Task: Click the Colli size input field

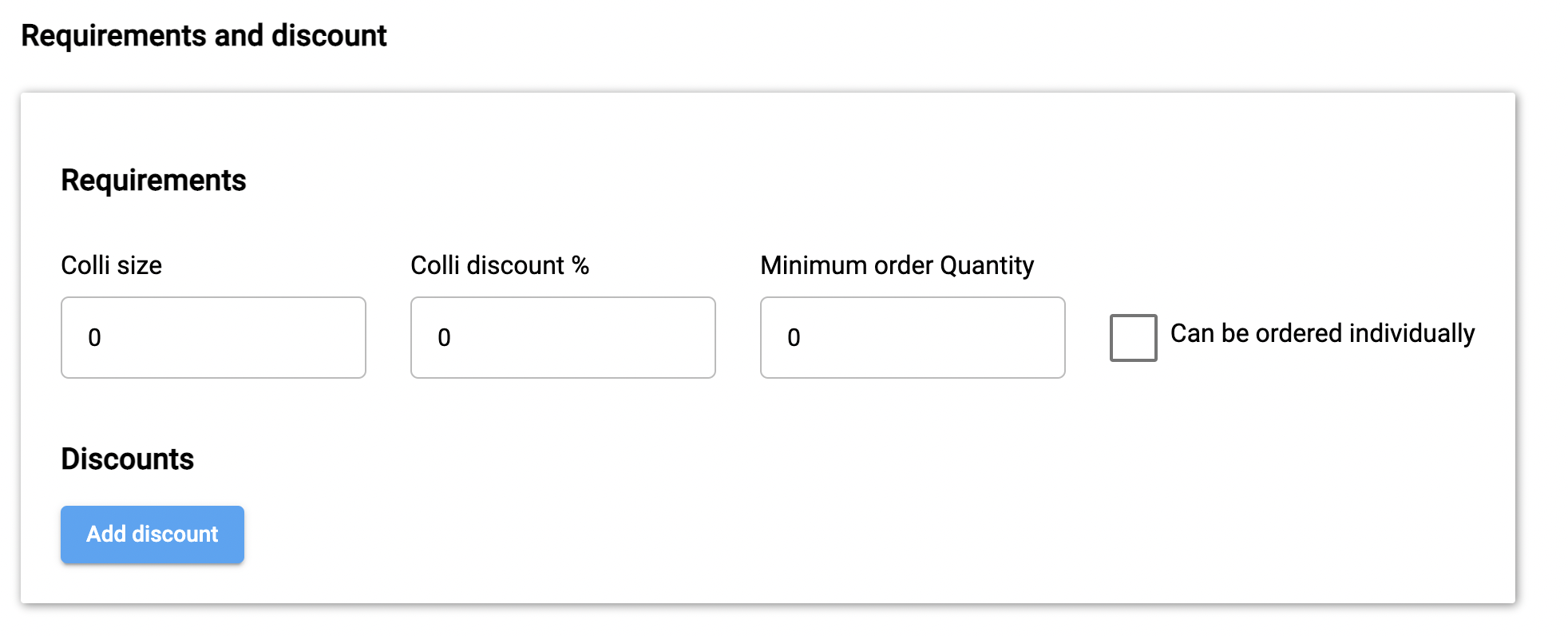Action: [213, 337]
